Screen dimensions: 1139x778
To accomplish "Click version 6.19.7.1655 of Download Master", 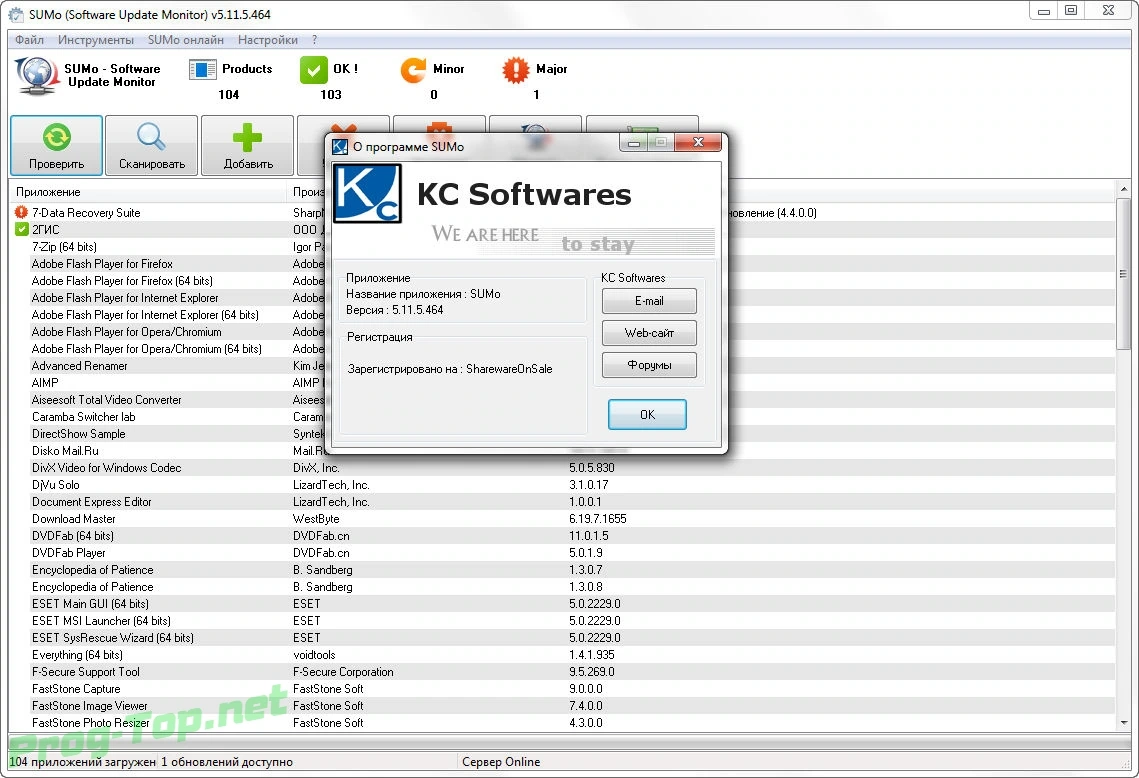I will coord(597,519).
